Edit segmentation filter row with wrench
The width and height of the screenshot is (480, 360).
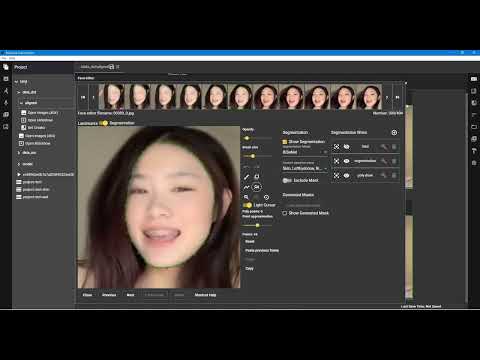click(384, 161)
